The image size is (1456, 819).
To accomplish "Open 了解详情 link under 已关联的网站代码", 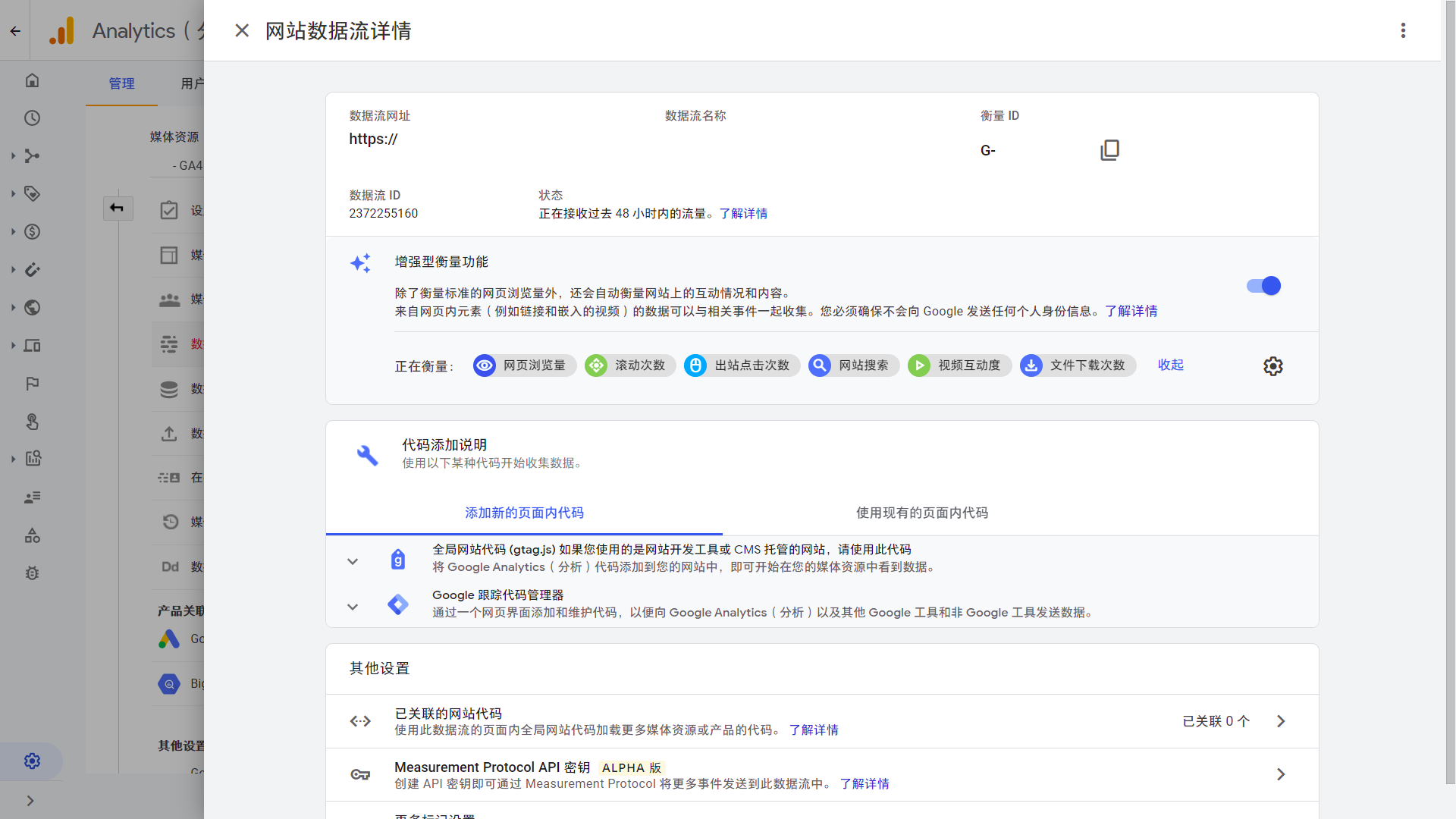I will pos(813,730).
